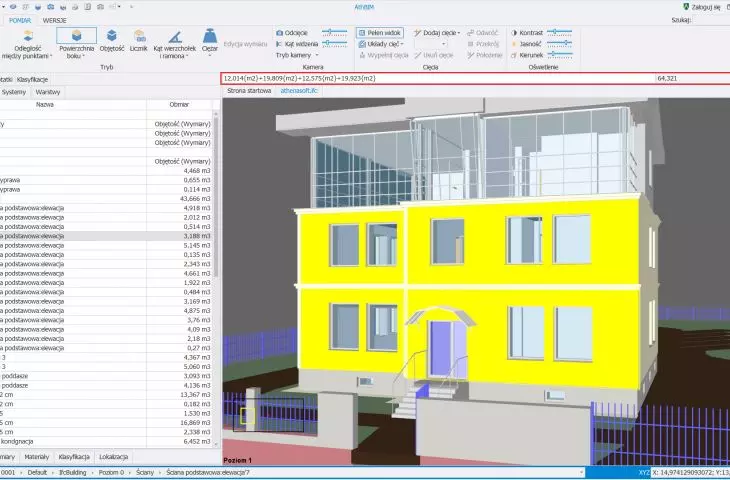Image resolution: width=730 pixels, height=480 pixels.
Task: Click the Obmiar column header
Action: (x=179, y=105)
